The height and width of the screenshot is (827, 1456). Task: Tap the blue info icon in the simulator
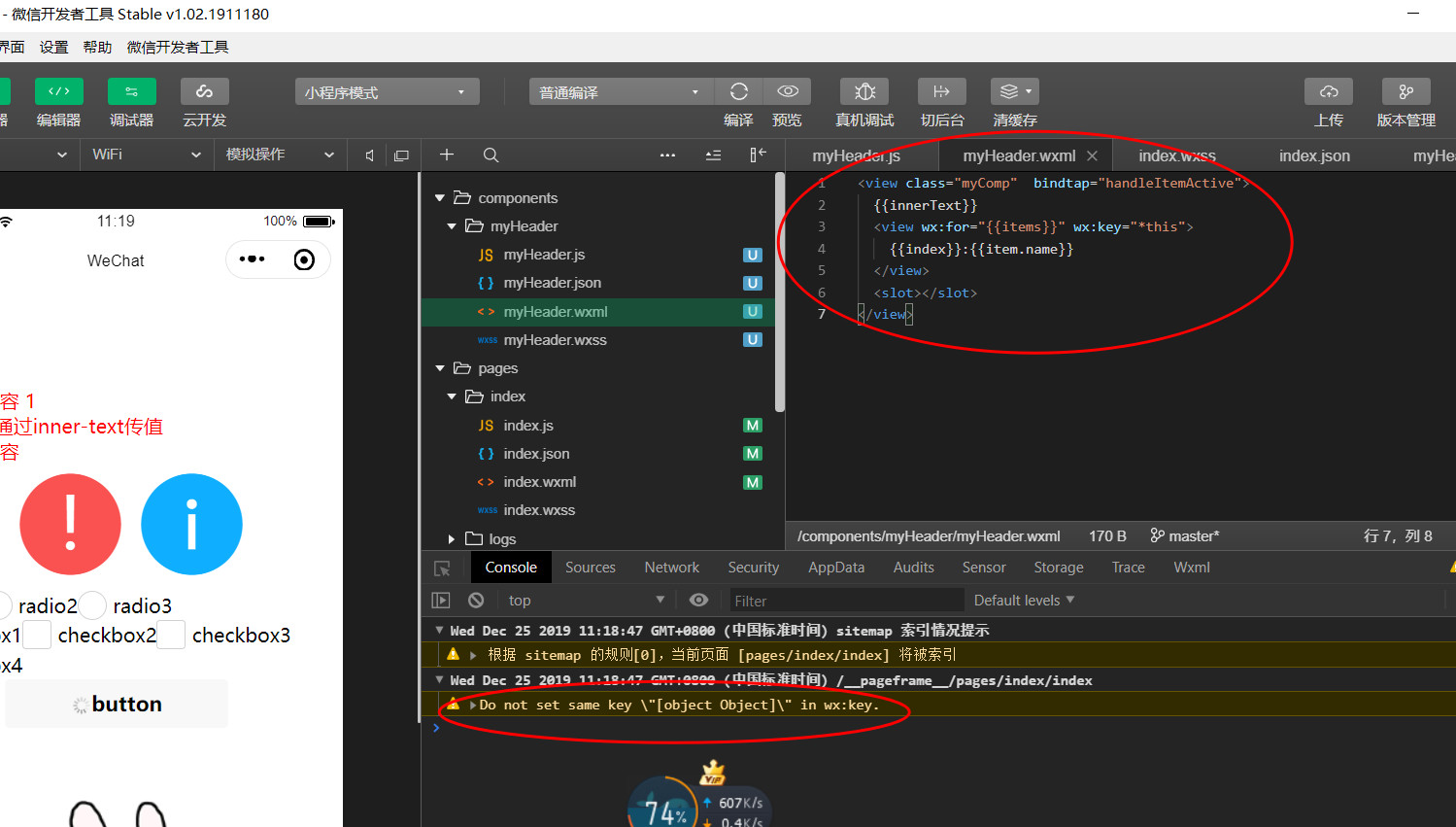click(x=191, y=524)
